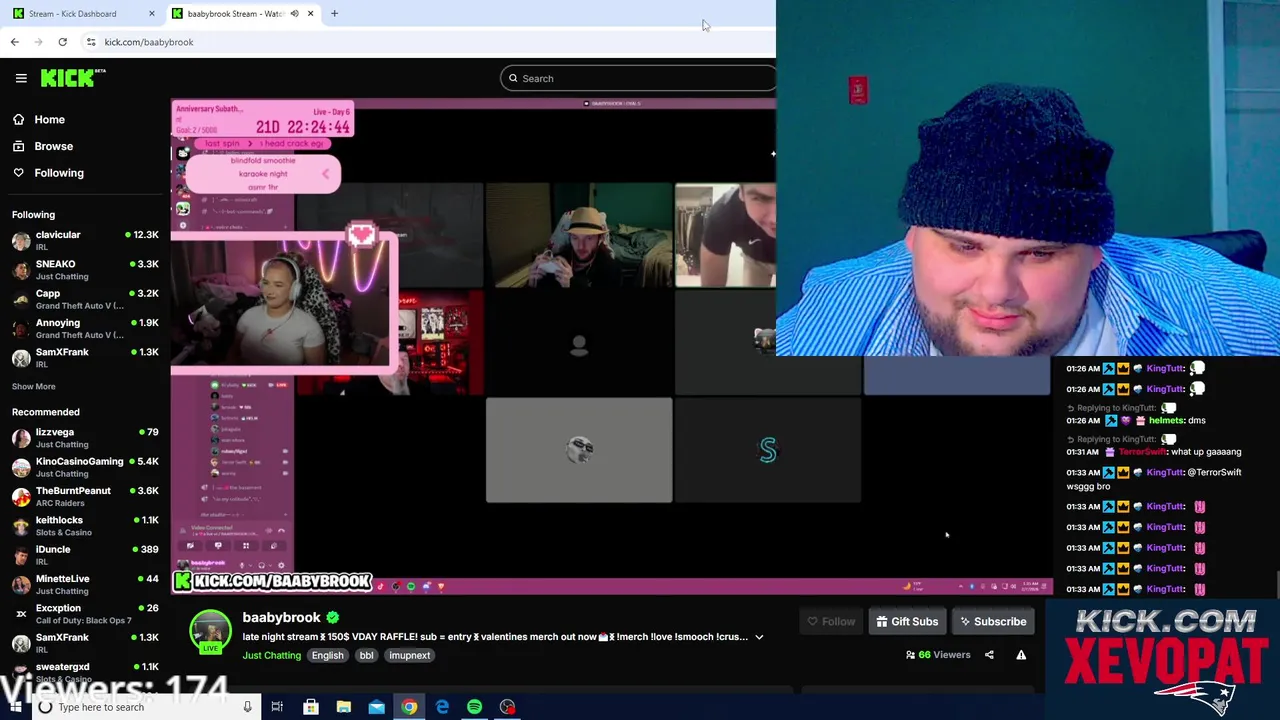
Task: Click the baabybrook channel name
Action: 281,617
